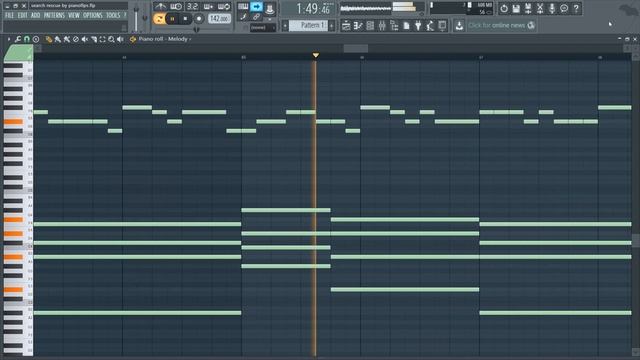Open the piano roll wrench tools menu
The width and height of the screenshot is (640, 360).
(x=18, y=39)
